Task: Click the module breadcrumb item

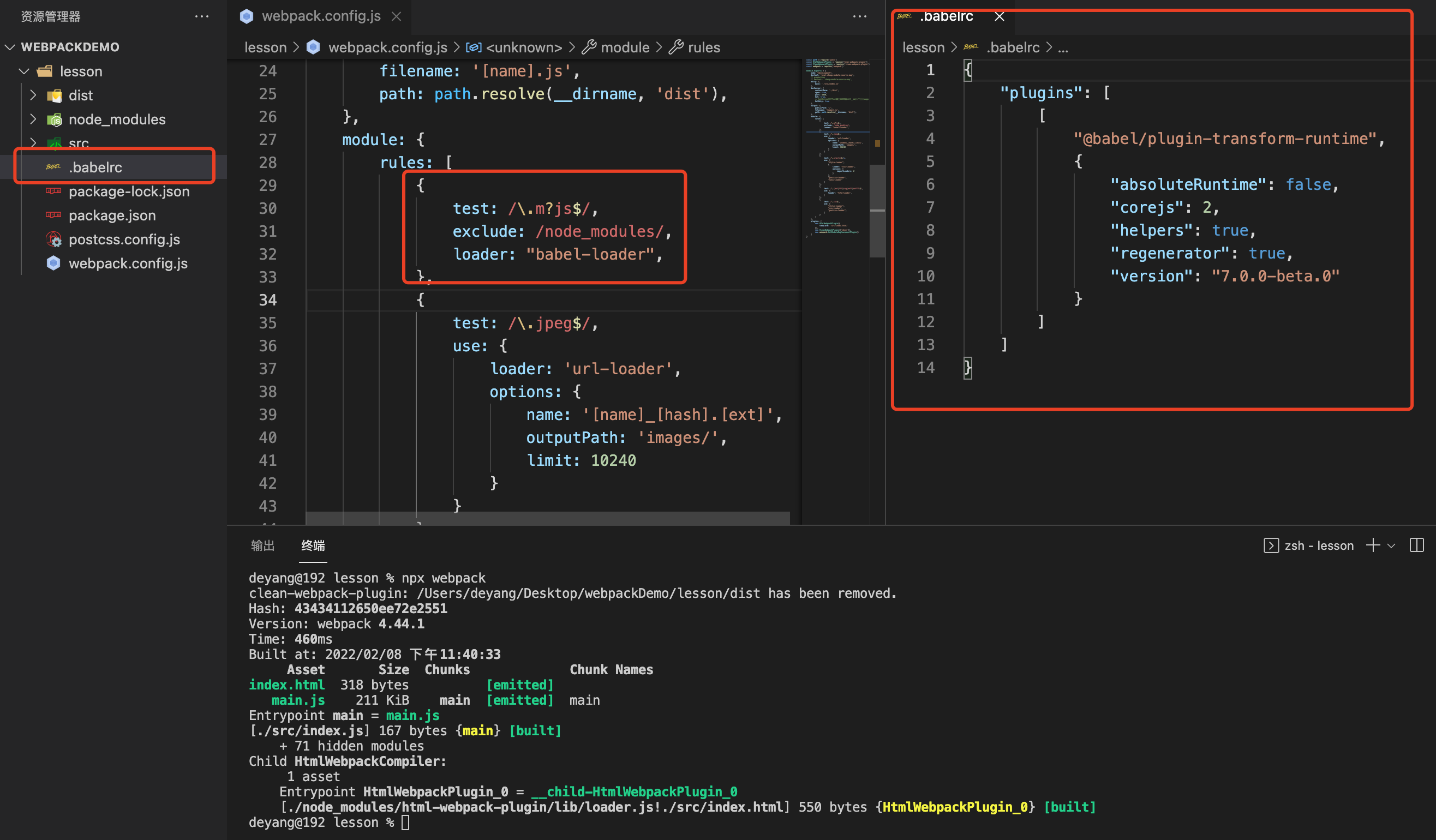Action: (x=625, y=47)
